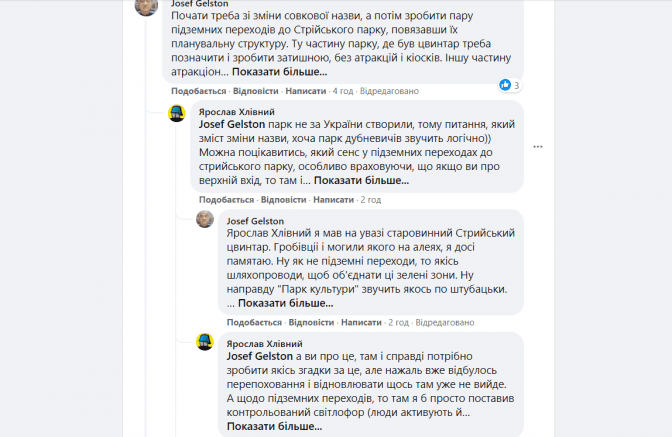Image resolution: width=672 pixels, height=437 pixels.
Task: Click Josef Gelston's avatar beside the 'Стрийський цвинтар' reply
Action: click(204, 219)
